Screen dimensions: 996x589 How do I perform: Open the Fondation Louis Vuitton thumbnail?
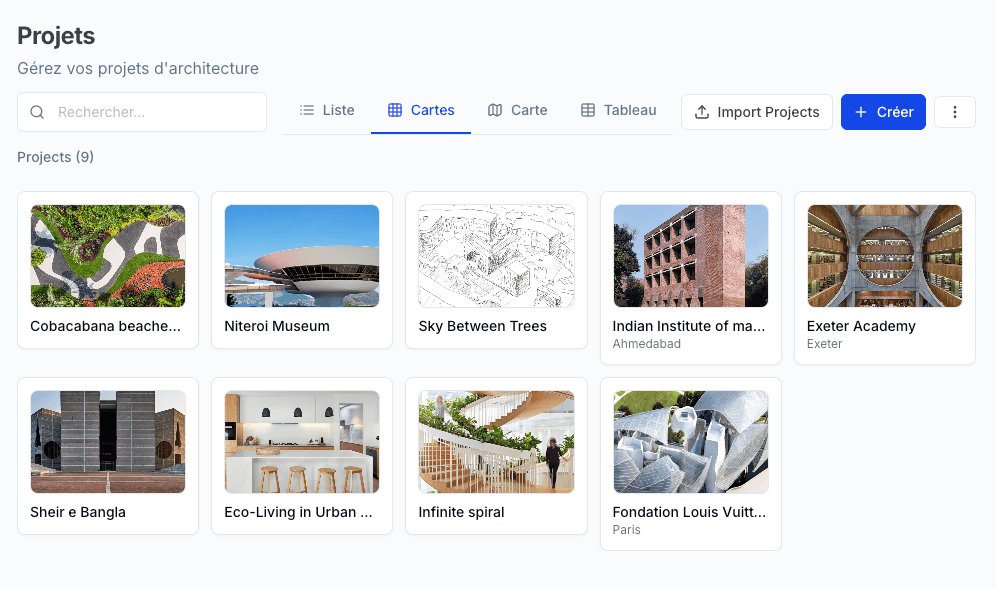point(690,442)
